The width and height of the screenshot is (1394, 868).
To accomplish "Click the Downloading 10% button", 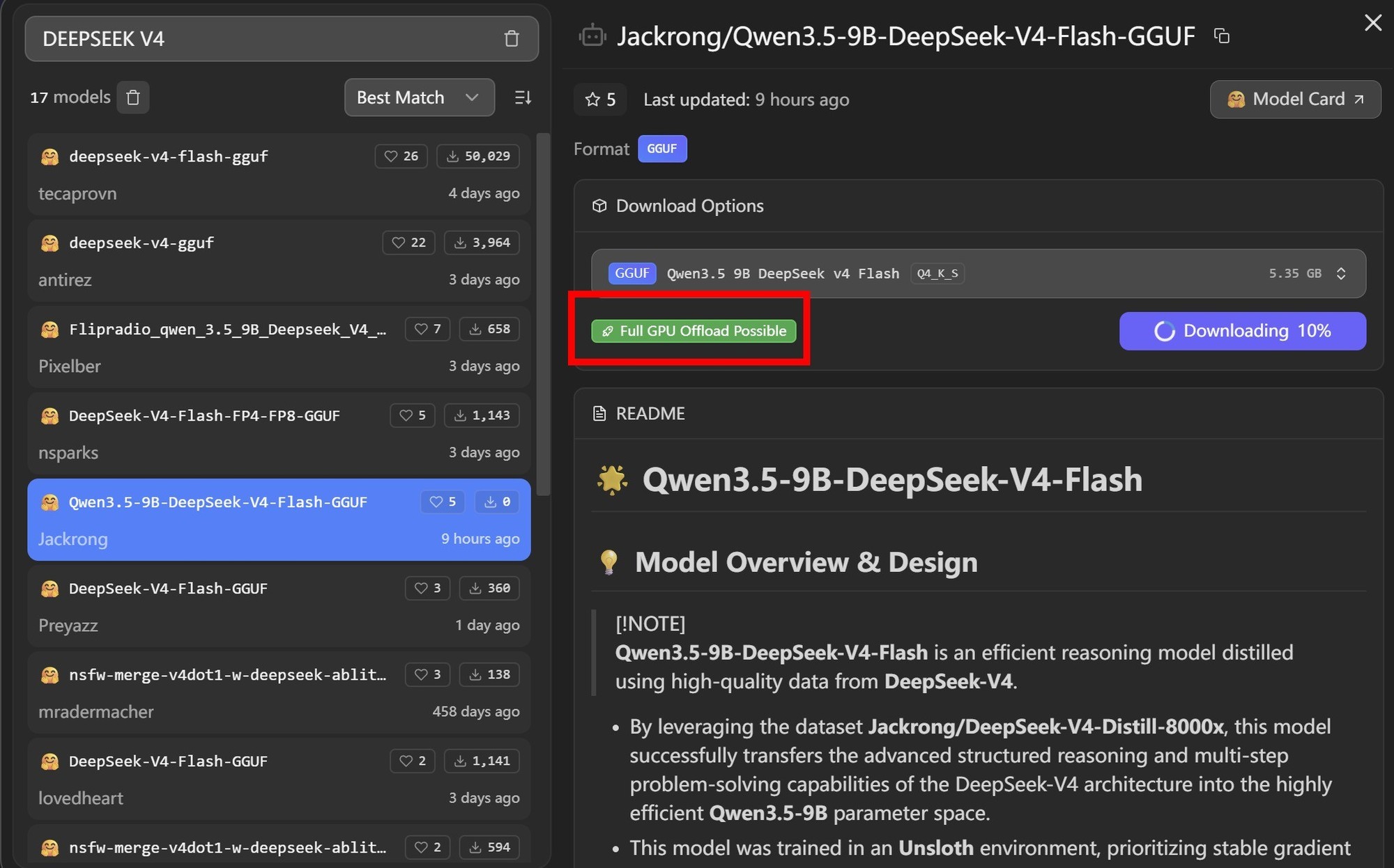I will tap(1242, 331).
